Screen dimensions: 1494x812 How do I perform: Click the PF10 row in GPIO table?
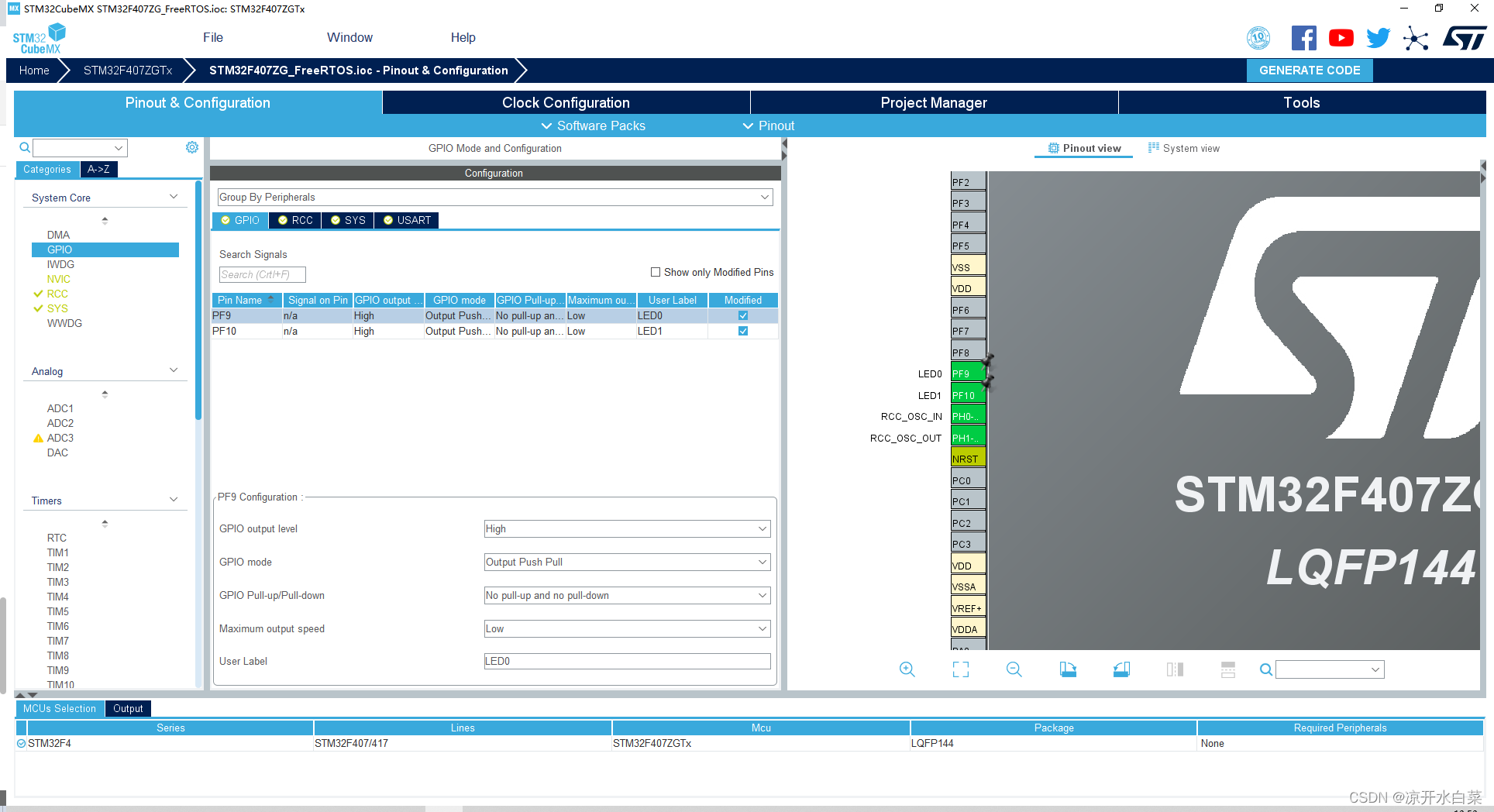[494, 331]
